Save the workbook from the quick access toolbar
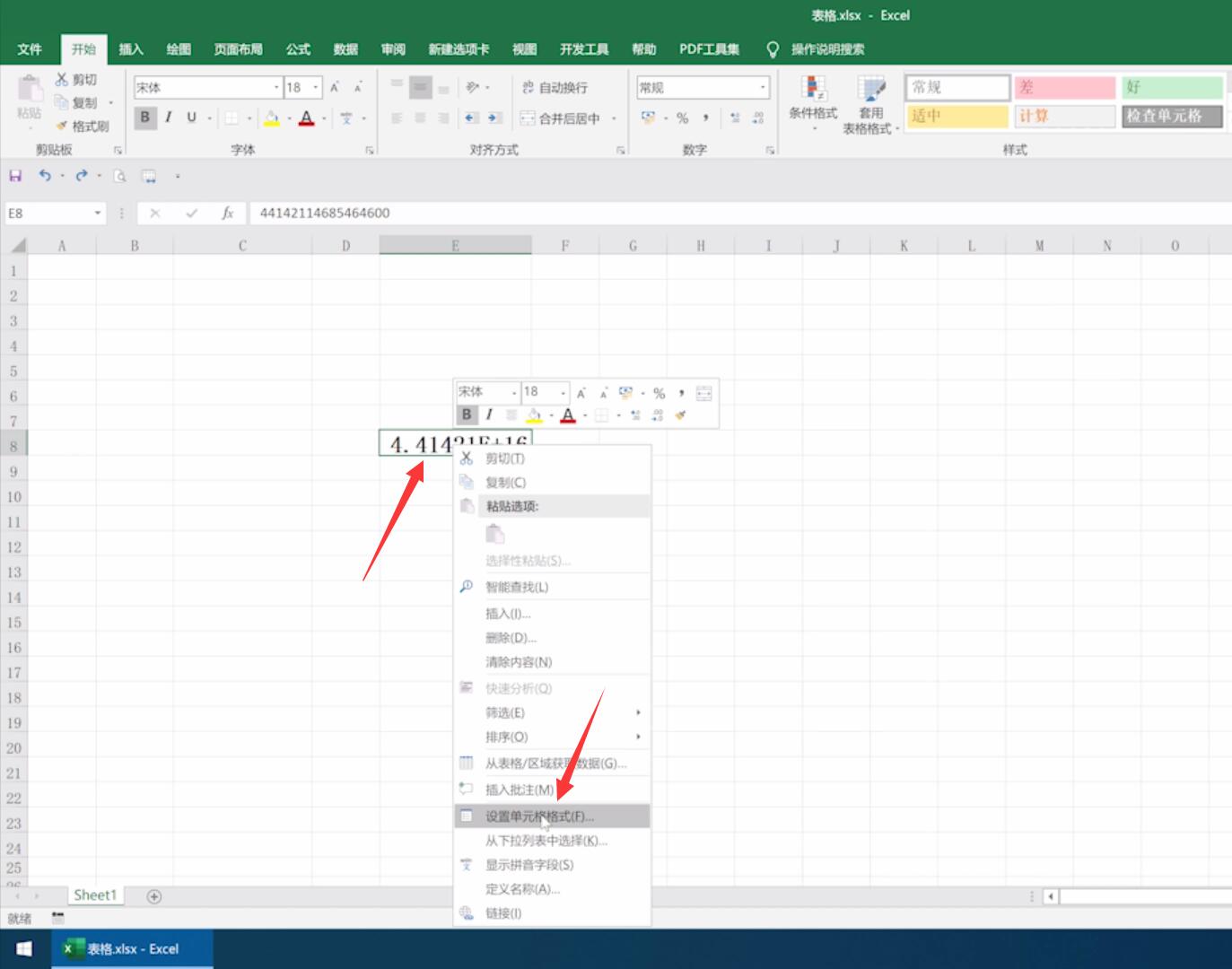The image size is (1232, 969). (x=15, y=176)
